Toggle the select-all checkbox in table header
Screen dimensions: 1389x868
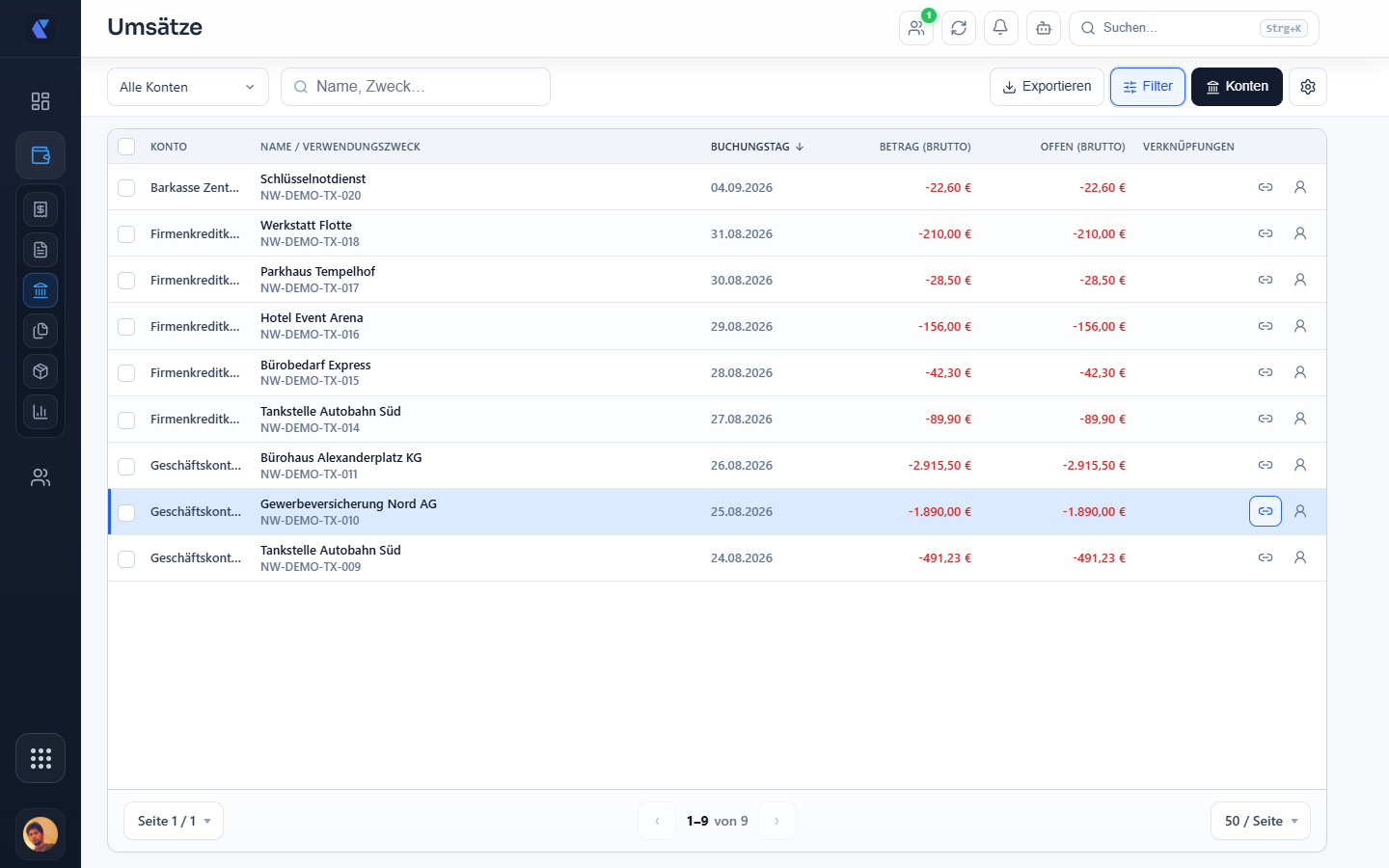click(x=126, y=147)
